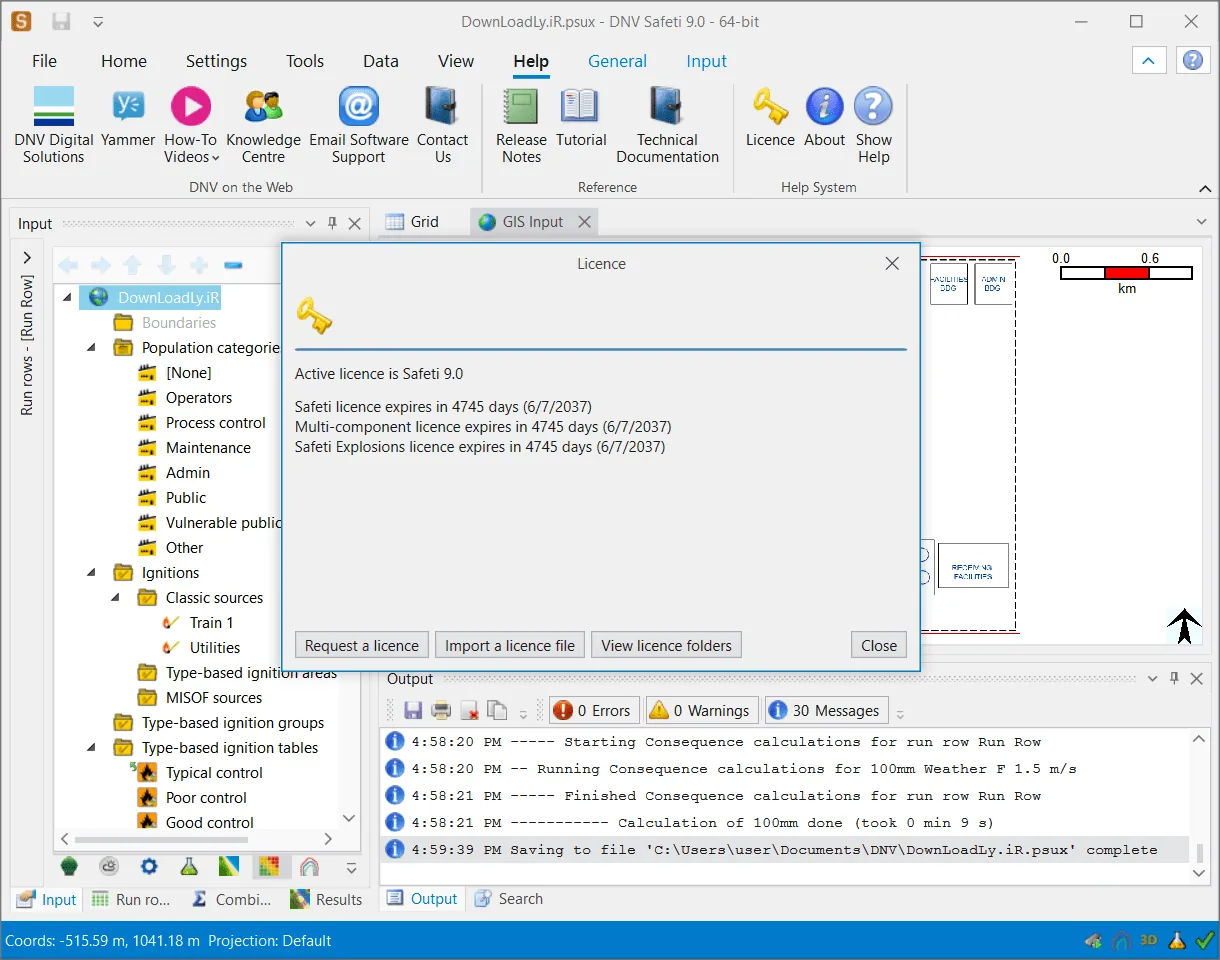Click the weather cloud-sun icon below Input tree

click(x=109, y=866)
